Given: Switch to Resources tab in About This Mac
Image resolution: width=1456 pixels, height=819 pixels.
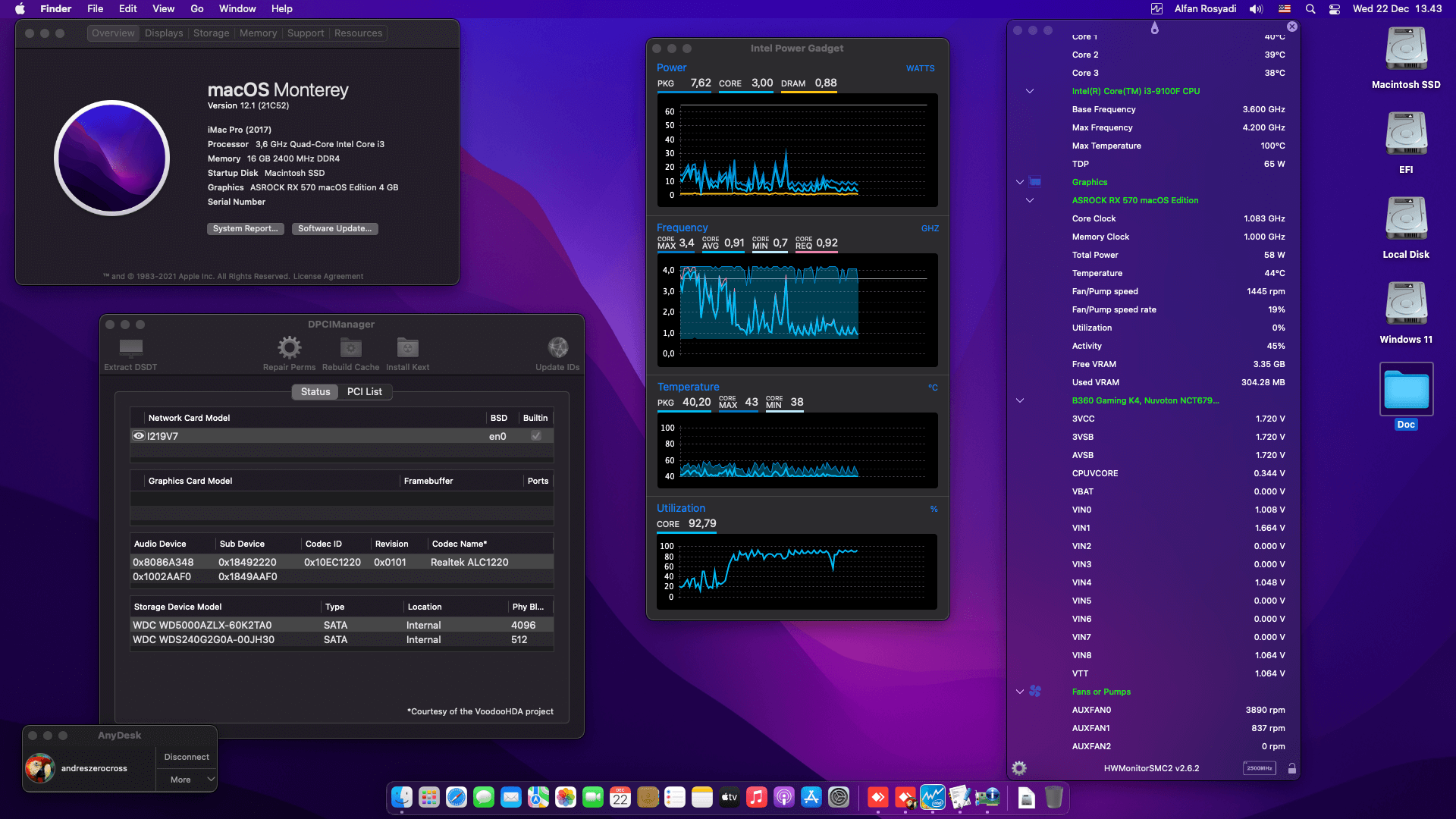Looking at the screenshot, I should point(358,33).
